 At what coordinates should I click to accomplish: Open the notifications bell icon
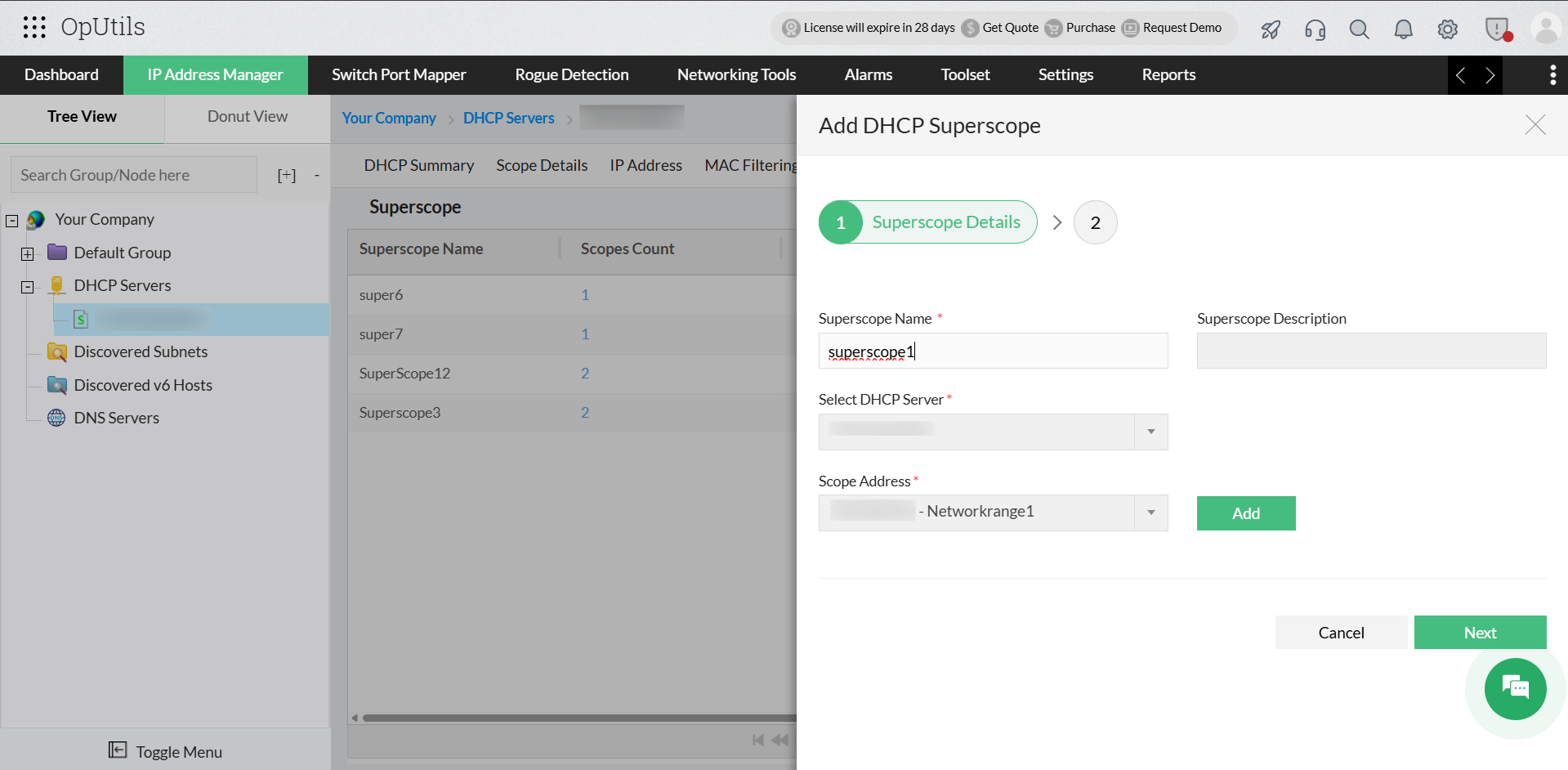click(x=1403, y=29)
